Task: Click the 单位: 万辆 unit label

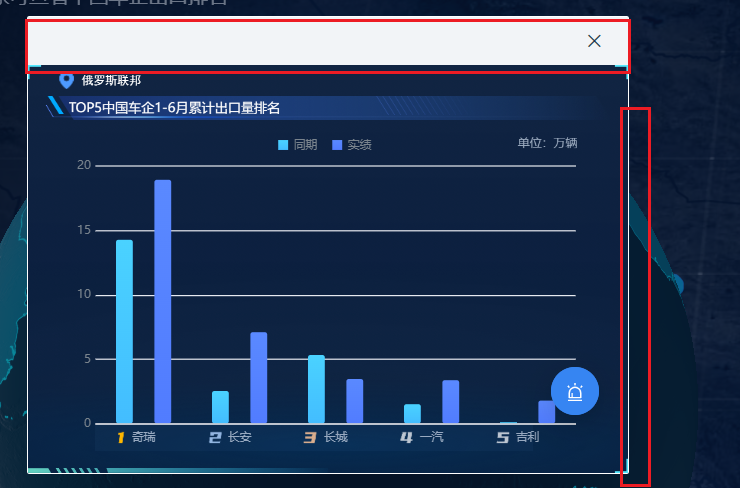Action: (x=547, y=143)
